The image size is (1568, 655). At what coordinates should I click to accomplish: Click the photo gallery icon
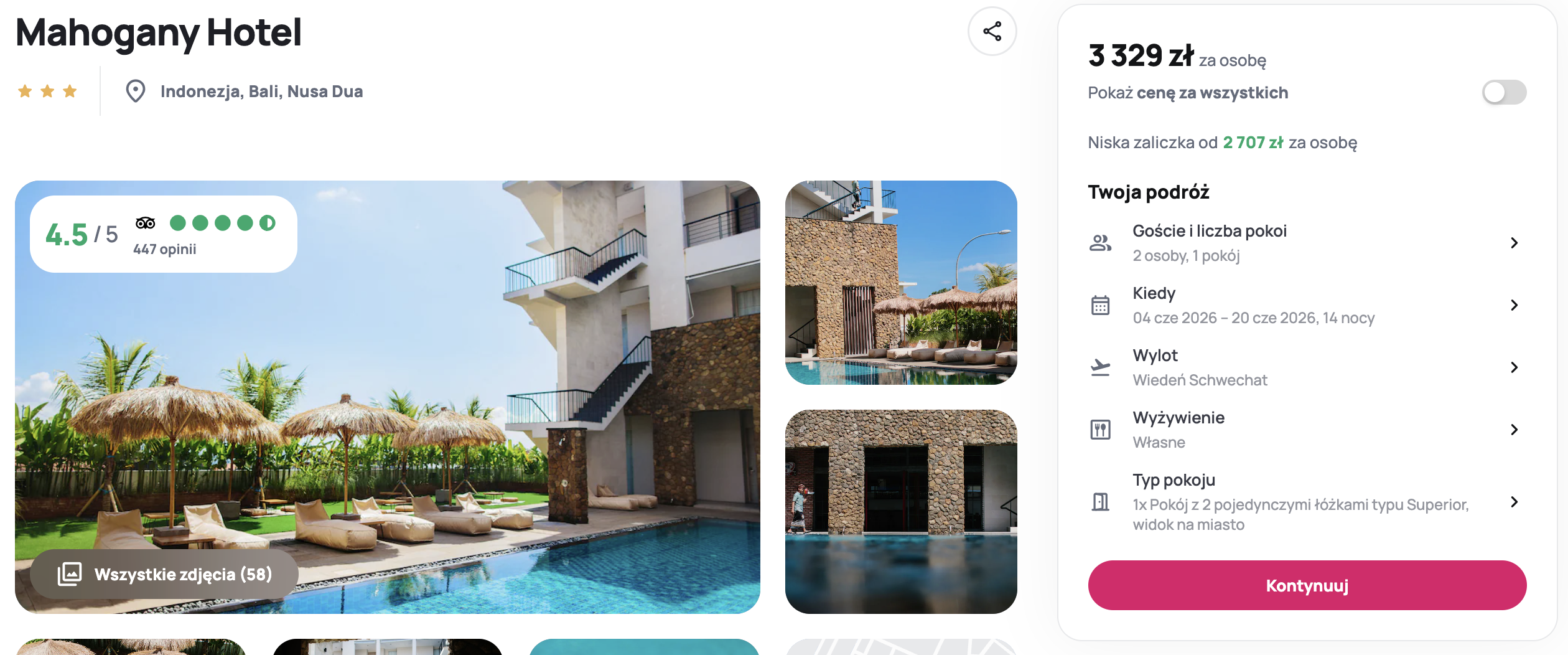click(x=70, y=573)
